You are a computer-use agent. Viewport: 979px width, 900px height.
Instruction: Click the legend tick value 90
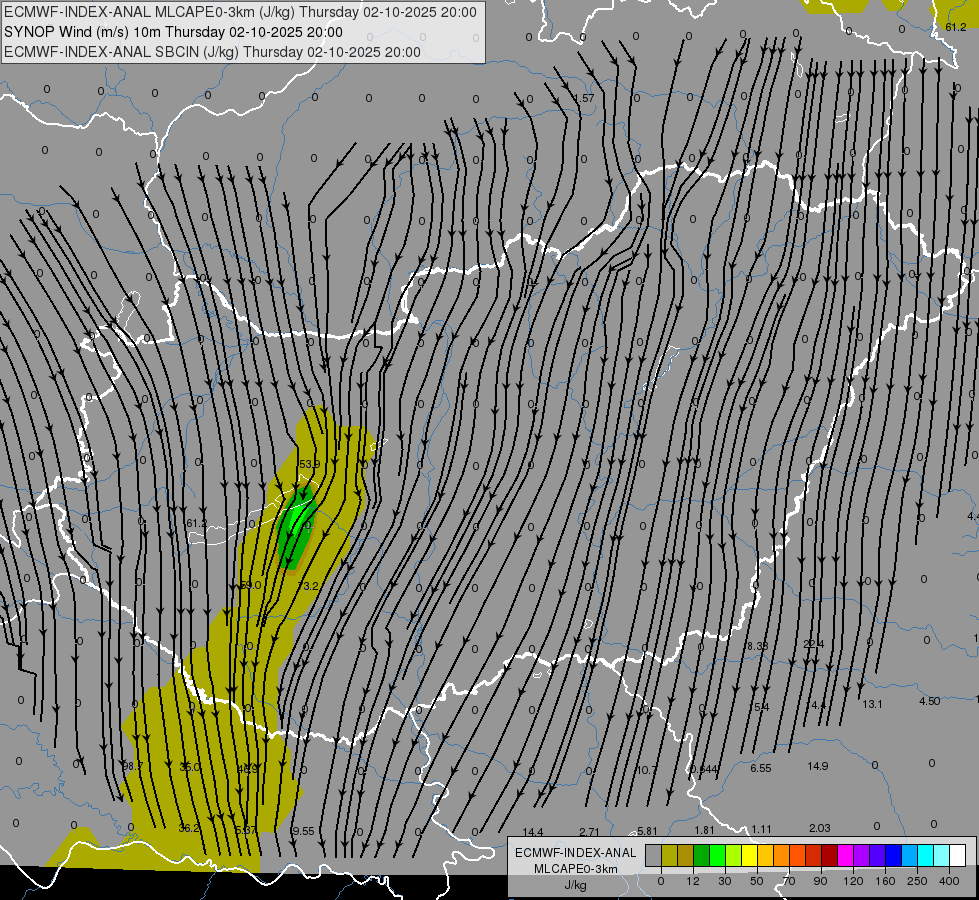tap(820, 881)
